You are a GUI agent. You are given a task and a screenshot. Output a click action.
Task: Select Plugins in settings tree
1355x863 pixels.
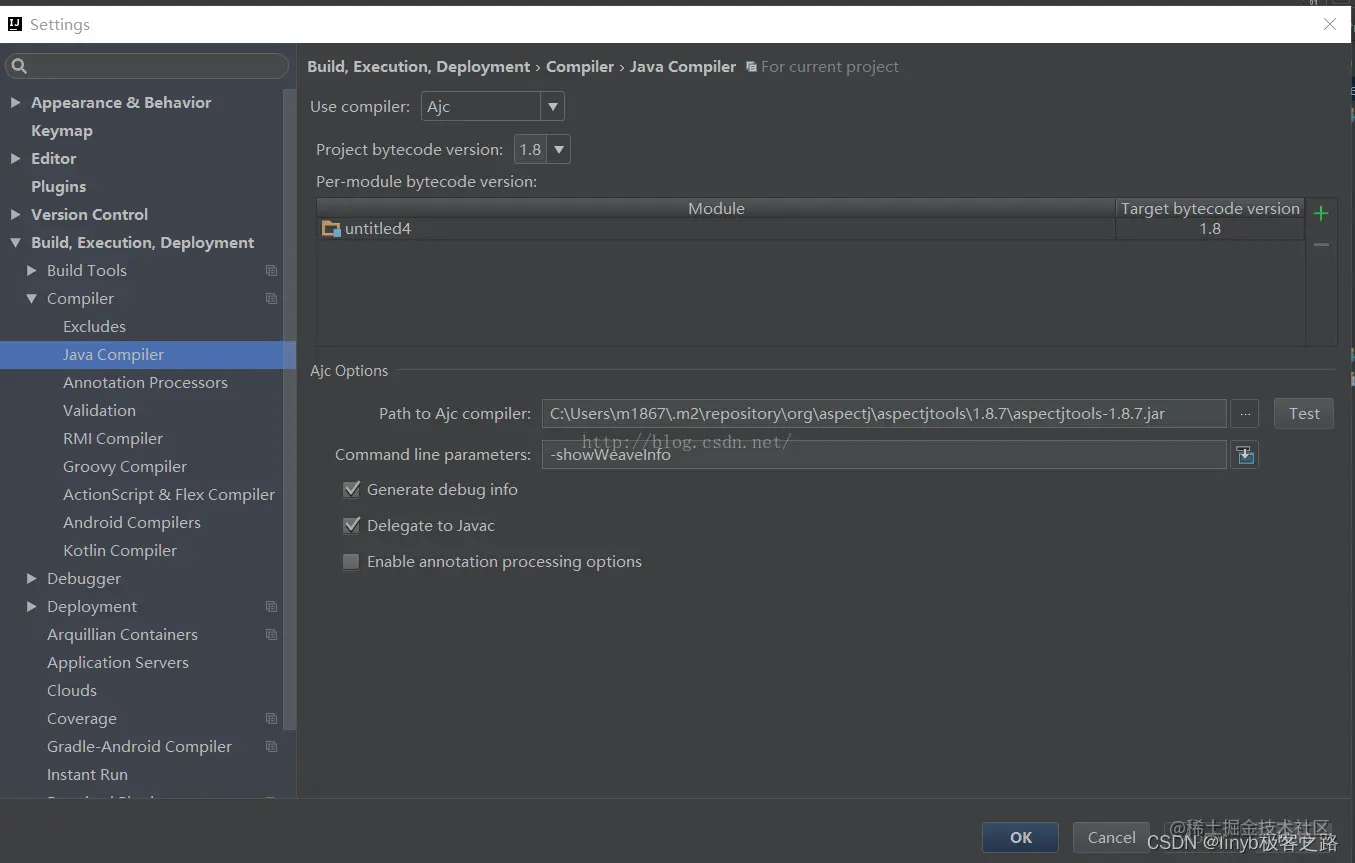point(58,187)
